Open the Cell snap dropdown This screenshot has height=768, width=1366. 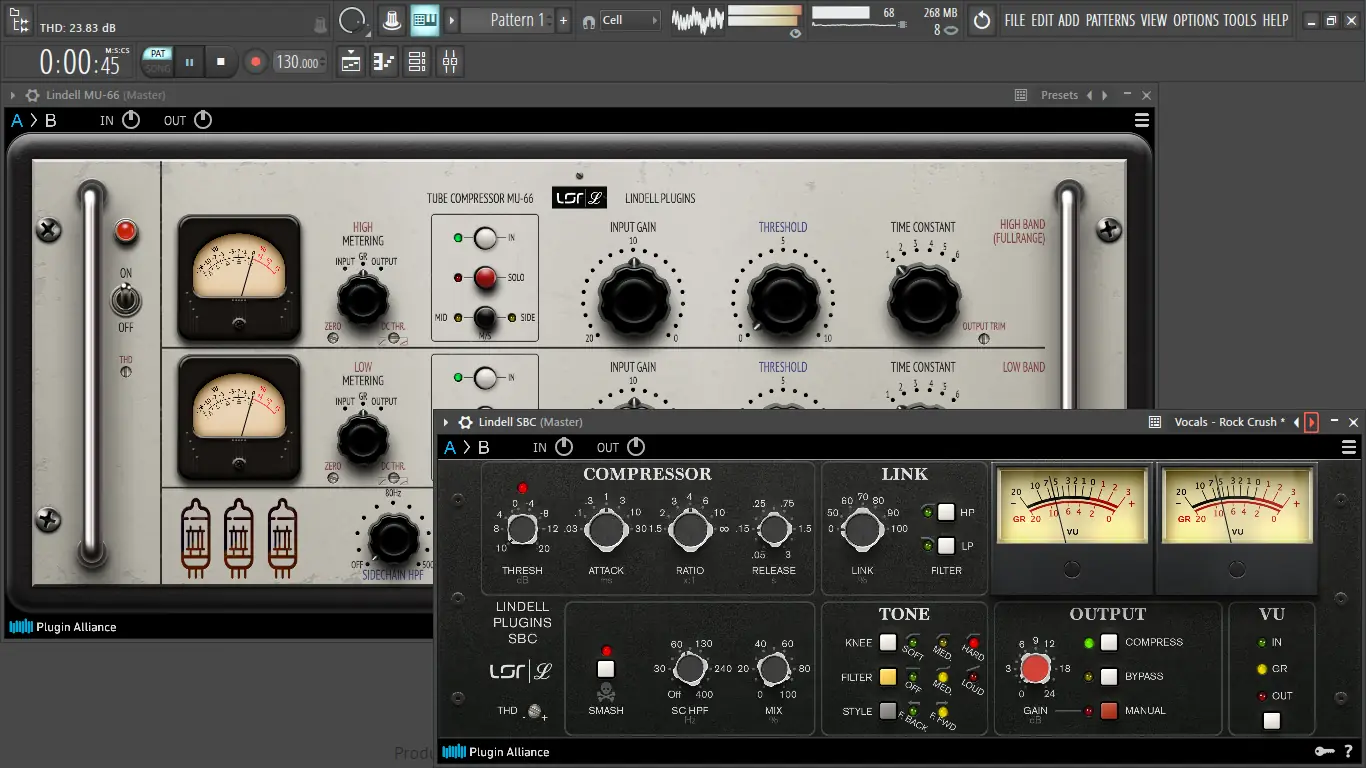tap(630, 20)
